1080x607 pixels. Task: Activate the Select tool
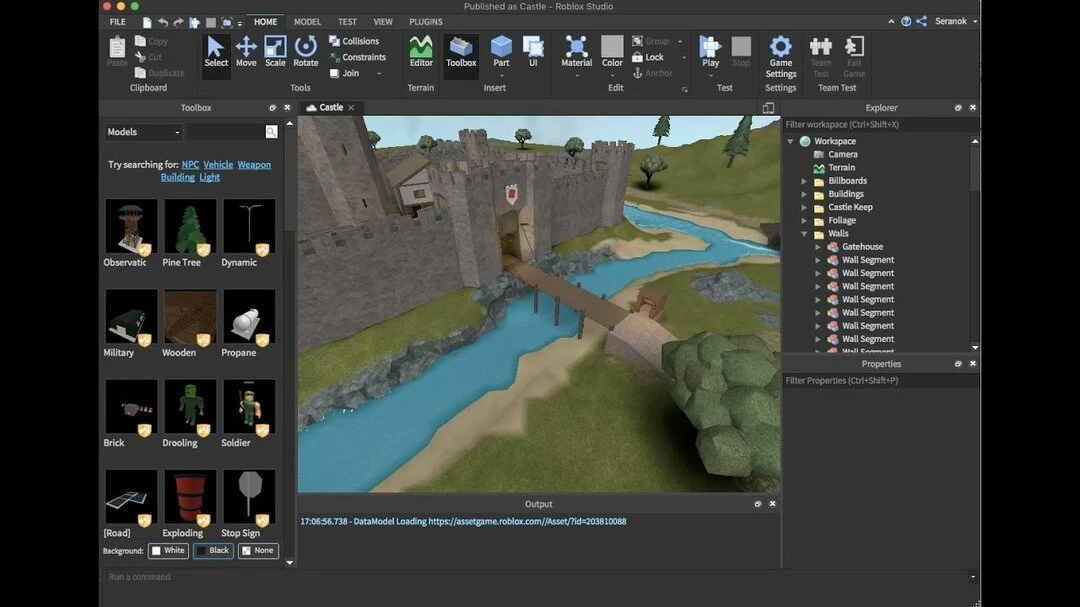(x=216, y=52)
